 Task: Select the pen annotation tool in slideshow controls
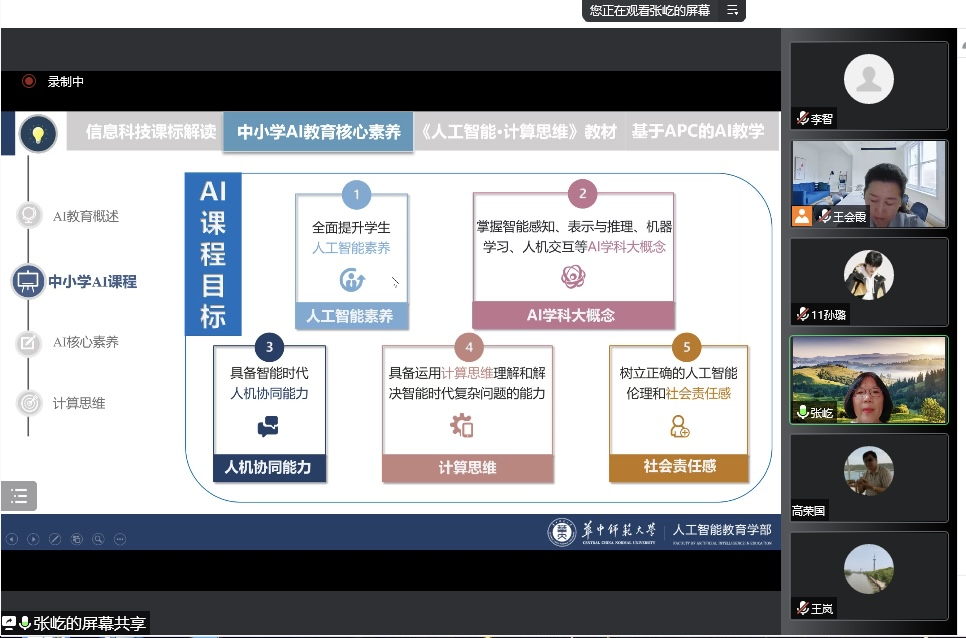coord(55,539)
